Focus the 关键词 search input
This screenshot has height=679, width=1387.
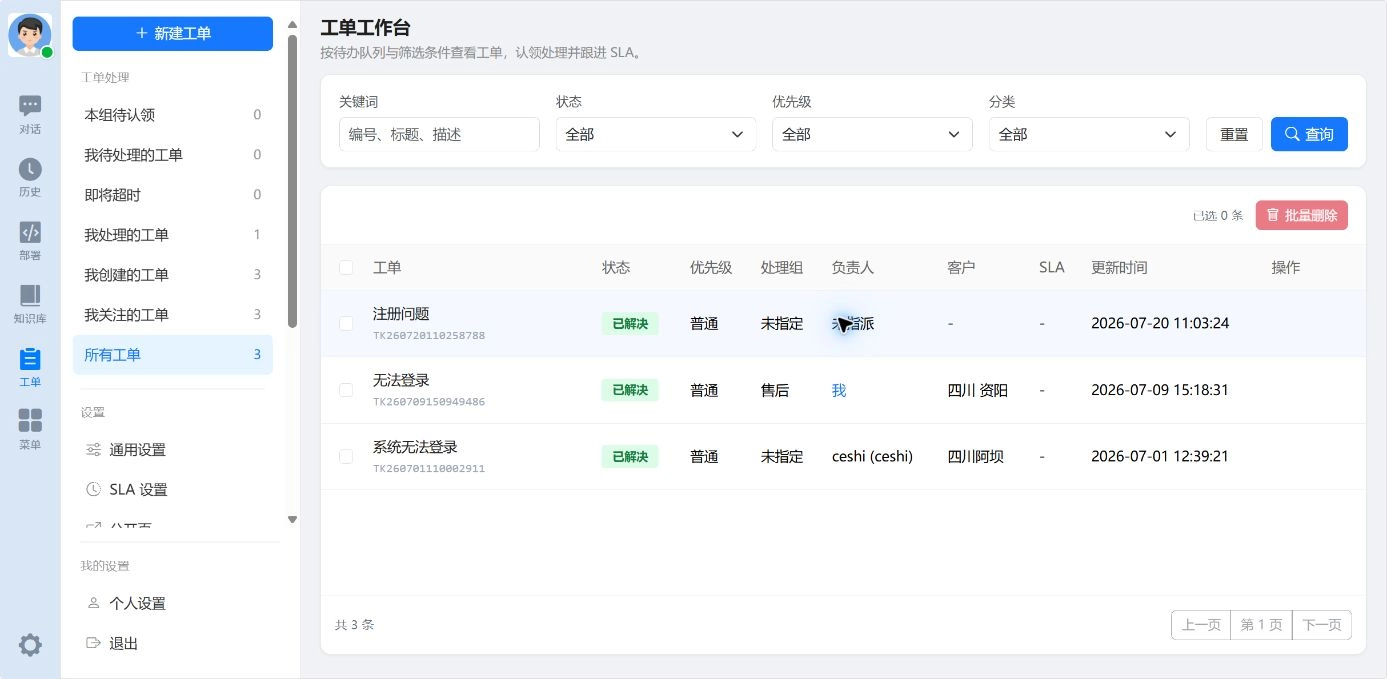pyautogui.click(x=439, y=134)
